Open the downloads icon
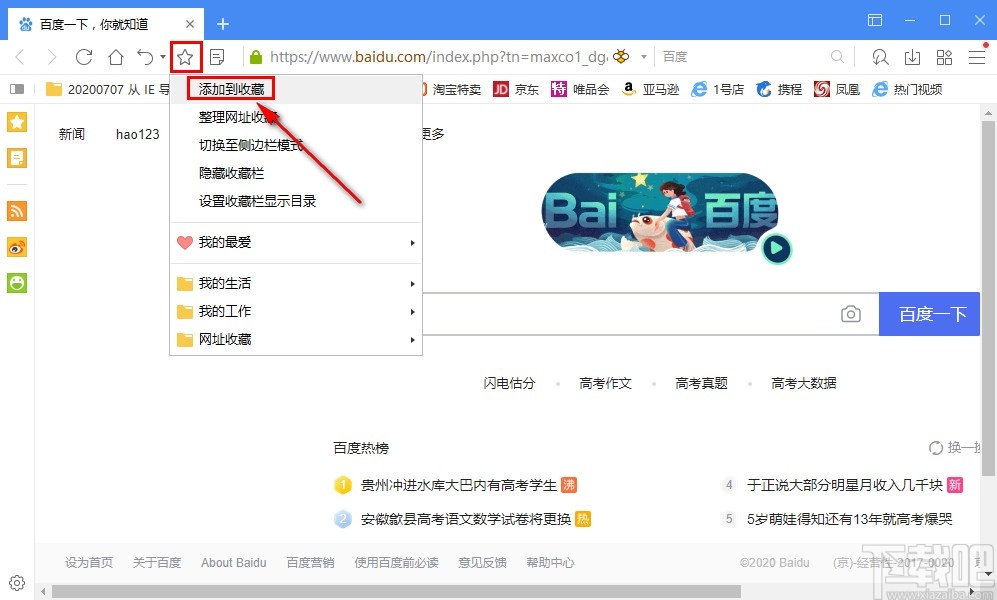The image size is (997, 600). pyautogui.click(x=912, y=57)
